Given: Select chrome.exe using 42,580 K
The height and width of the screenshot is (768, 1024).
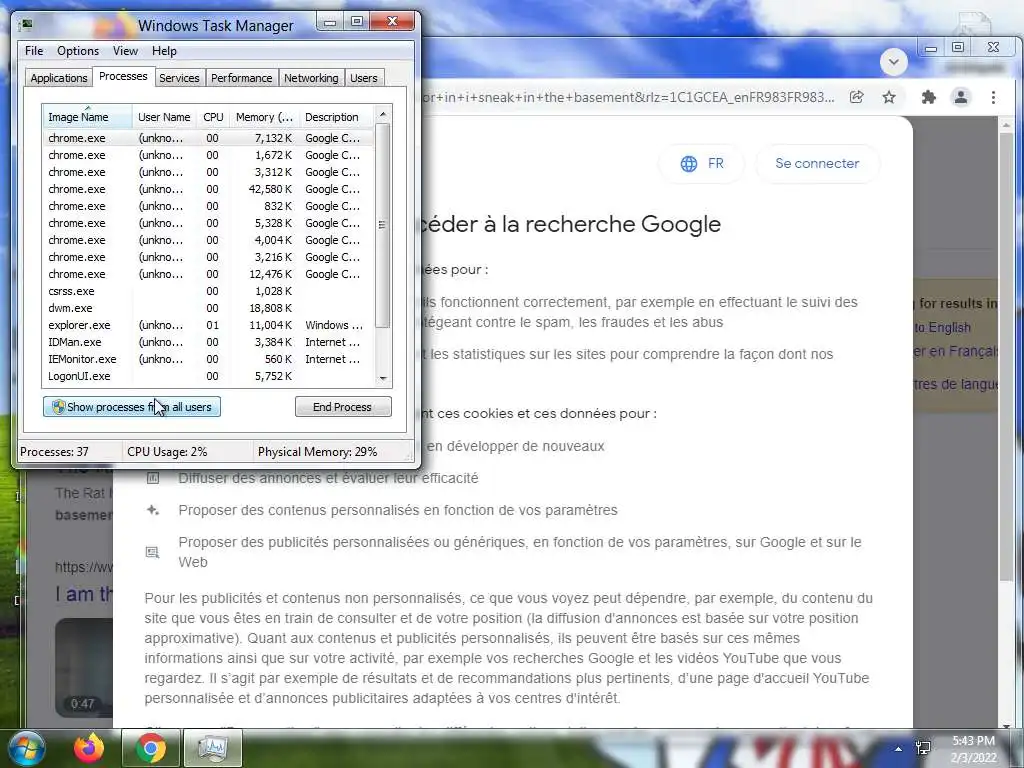Looking at the screenshot, I should point(208,189).
